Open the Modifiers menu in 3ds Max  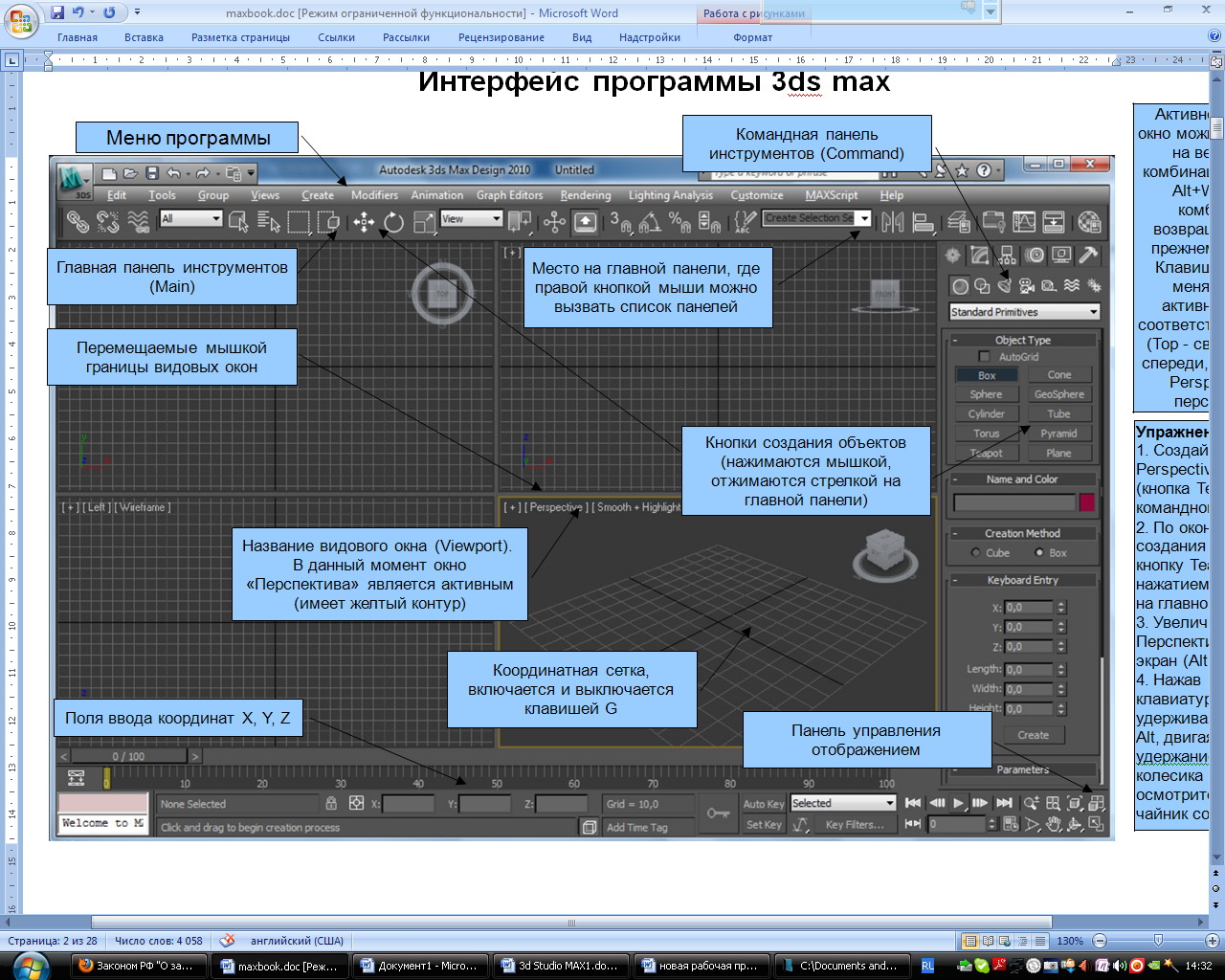tap(374, 195)
